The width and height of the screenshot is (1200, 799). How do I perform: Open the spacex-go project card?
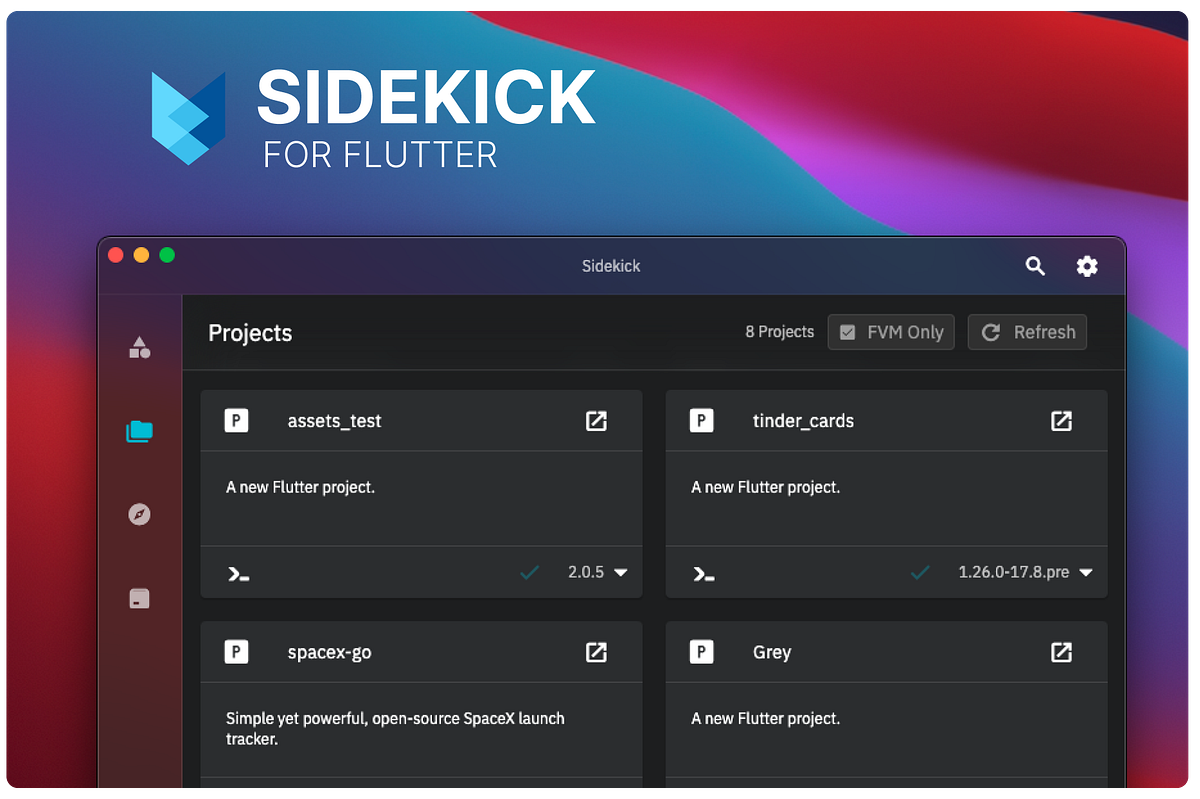(x=330, y=651)
